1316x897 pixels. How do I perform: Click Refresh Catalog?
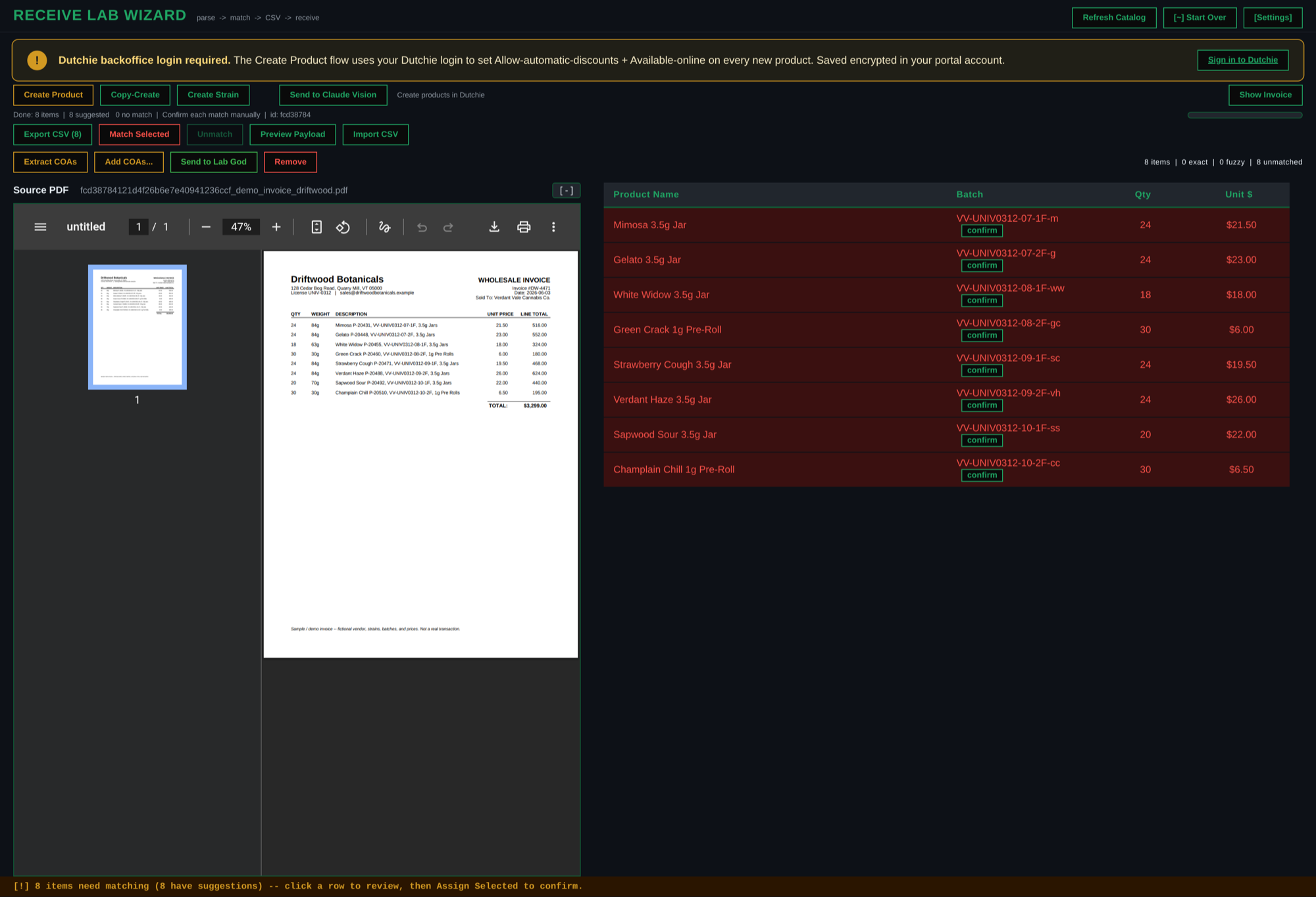(1114, 18)
